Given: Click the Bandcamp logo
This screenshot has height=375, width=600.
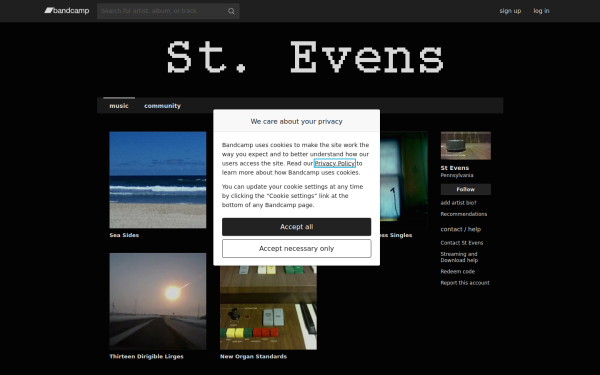Looking at the screenshot, I should pyautogui.click(x=67, y=11).
